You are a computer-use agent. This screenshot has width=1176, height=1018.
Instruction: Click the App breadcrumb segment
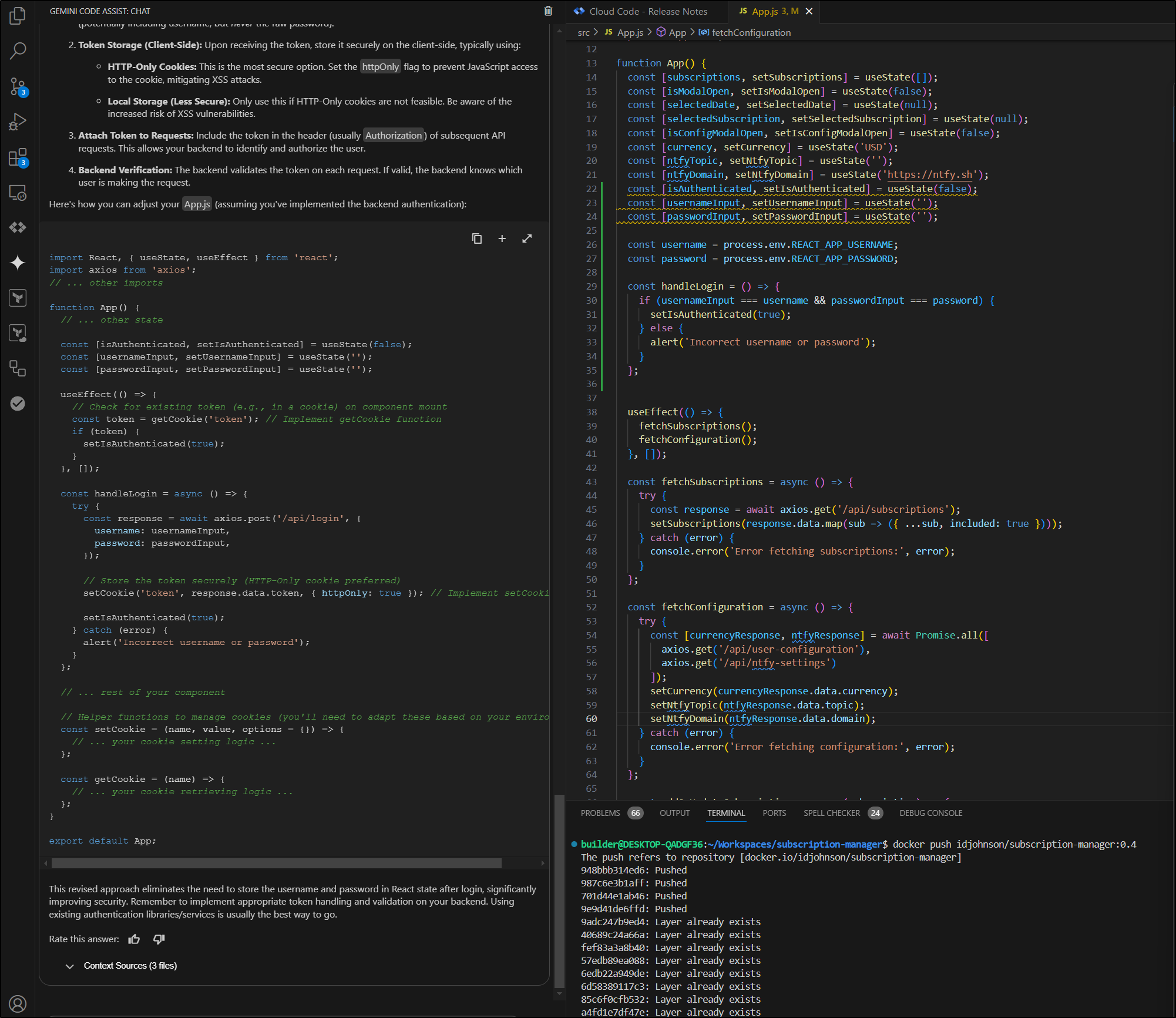point(671,33)
